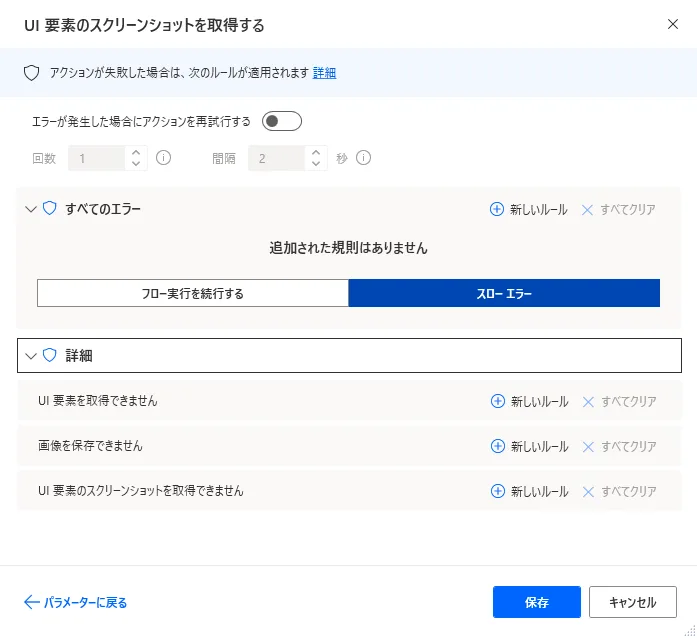Click the info icon next to 回数 spinner
This screenshot has height=638, width=697.
[x=164, y=158]
